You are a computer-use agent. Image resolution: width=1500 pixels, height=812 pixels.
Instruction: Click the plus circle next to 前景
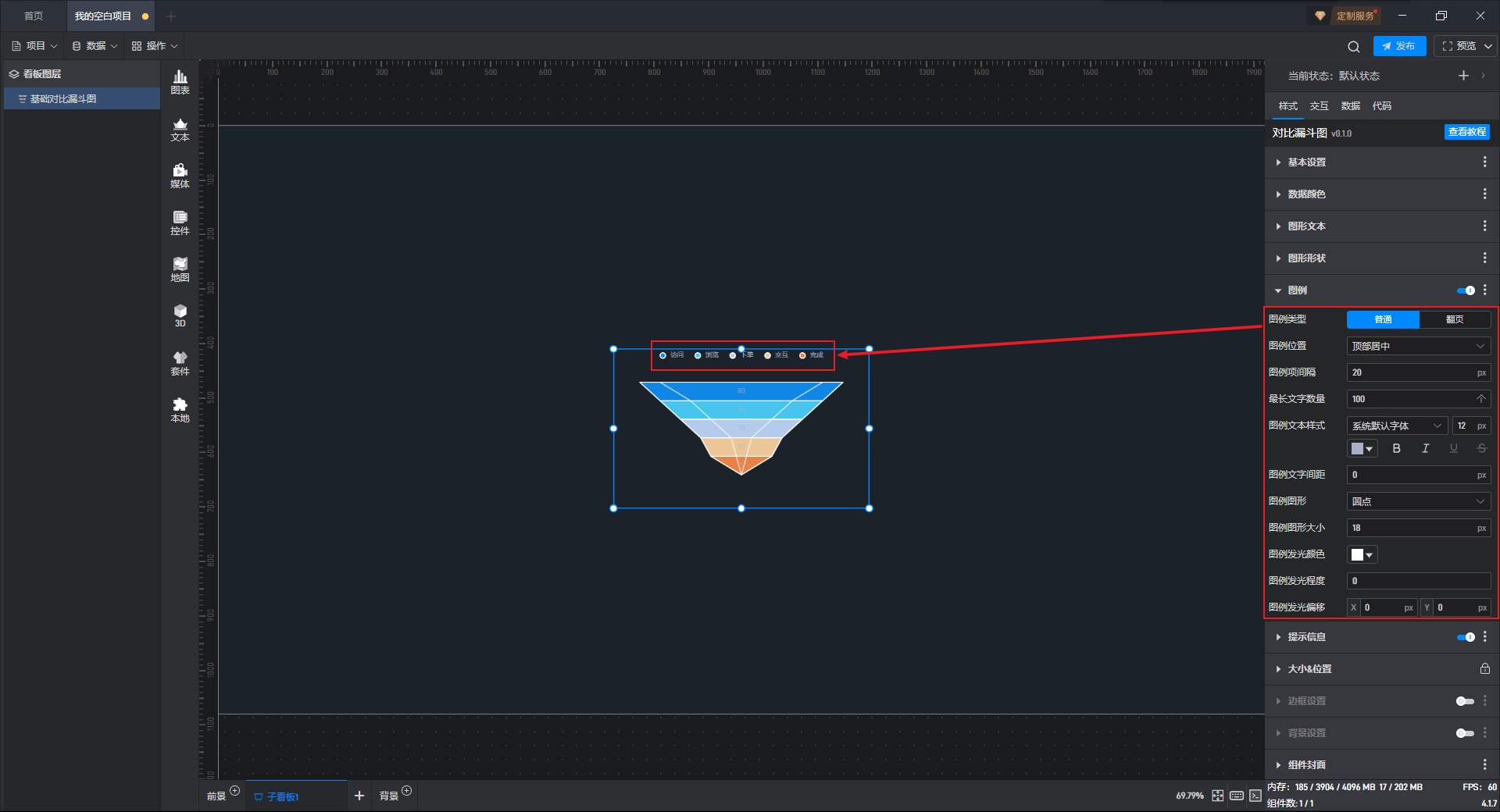[x=234, y=791]
